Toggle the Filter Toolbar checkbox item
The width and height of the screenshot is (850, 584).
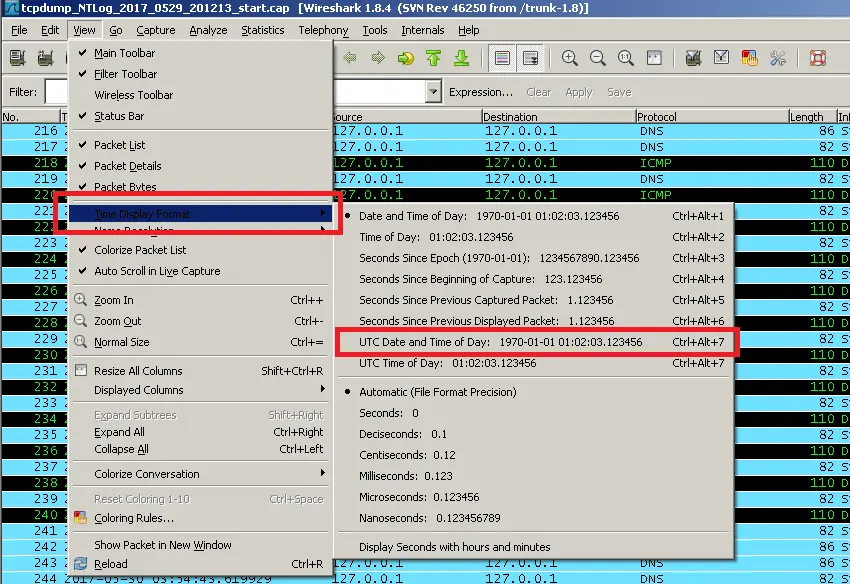coord(200,74)
